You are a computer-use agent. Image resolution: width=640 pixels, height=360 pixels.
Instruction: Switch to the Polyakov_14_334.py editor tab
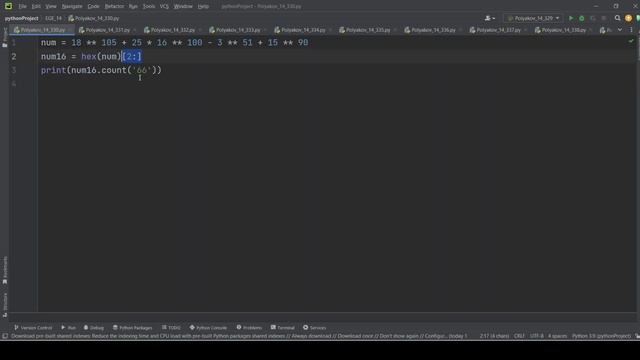point(303,30)
